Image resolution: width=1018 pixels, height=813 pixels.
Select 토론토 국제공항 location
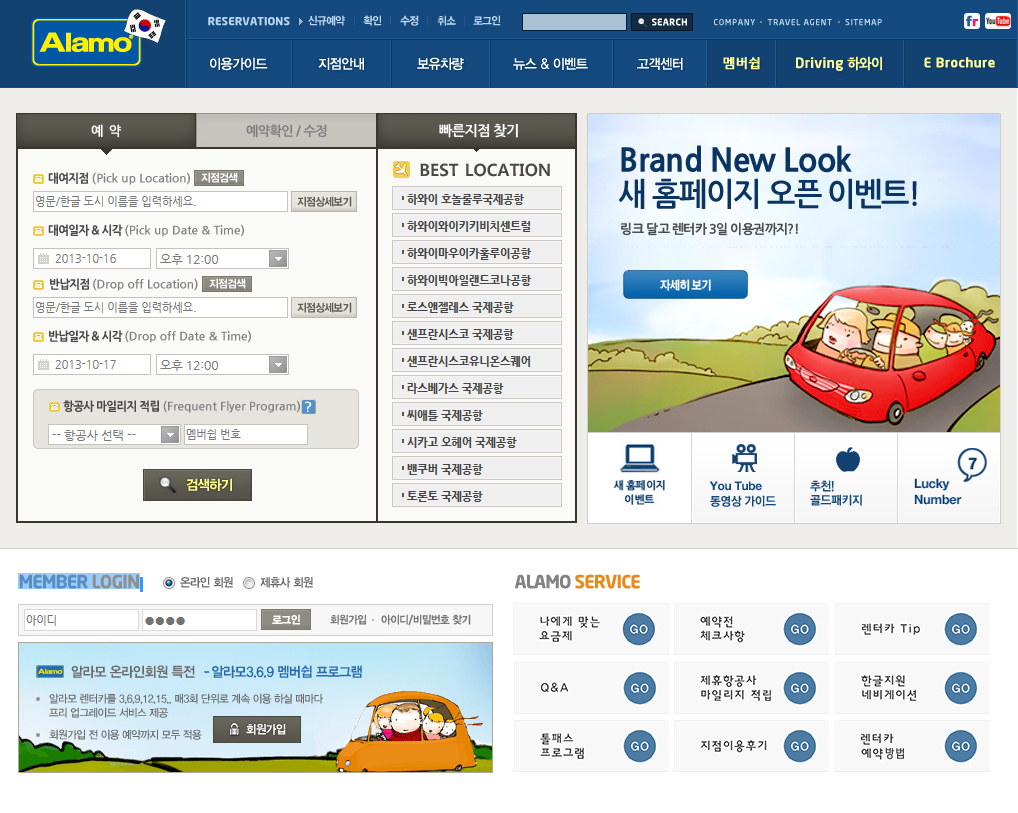click(477, 495)
